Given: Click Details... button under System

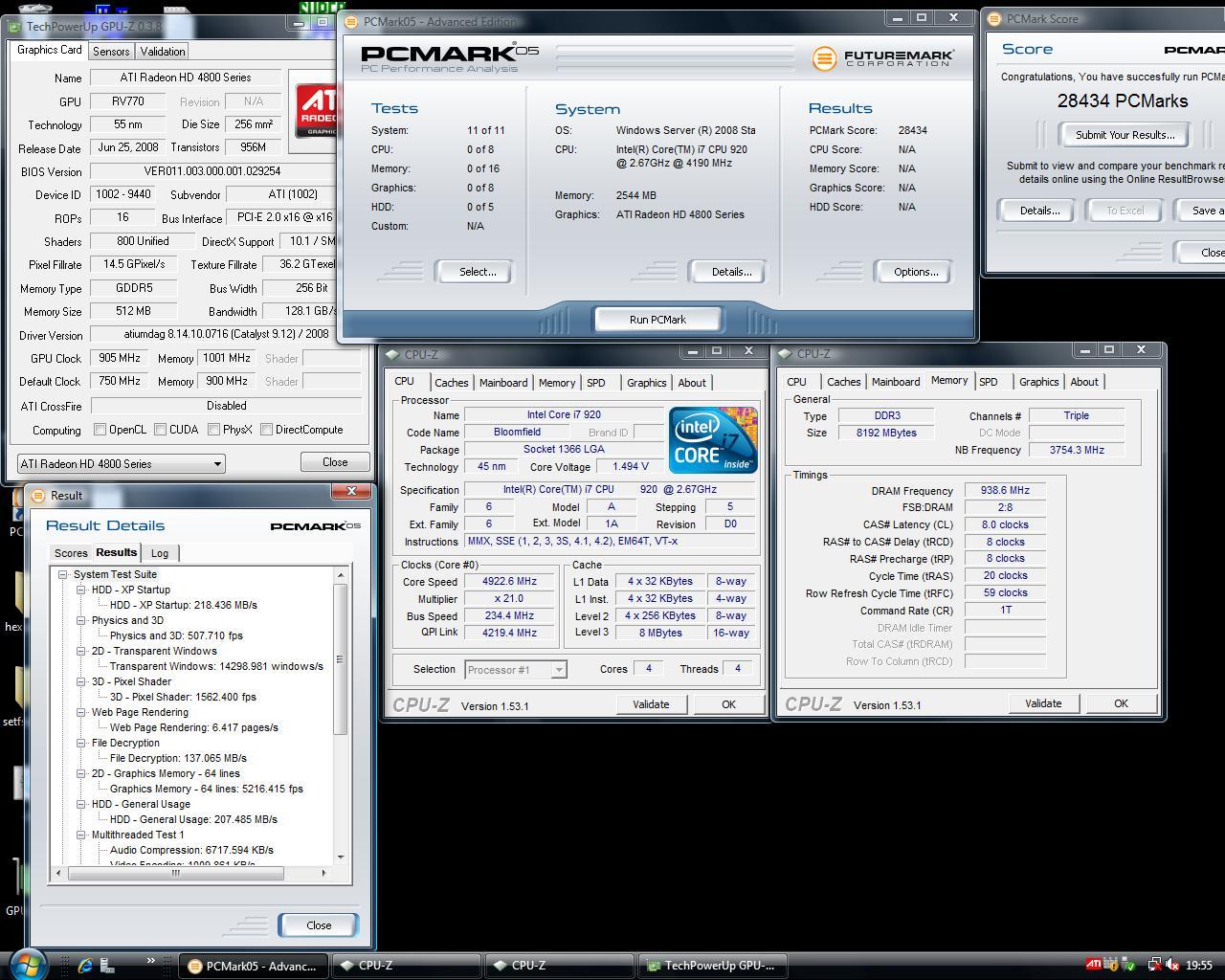Looking at the screenshot, I should pyautogui.click(x=730, y=272).
